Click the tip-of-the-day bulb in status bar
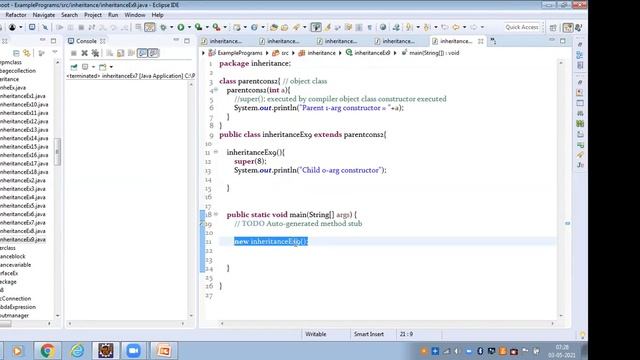The image size is (640, 360). click(x=582, y=335)
